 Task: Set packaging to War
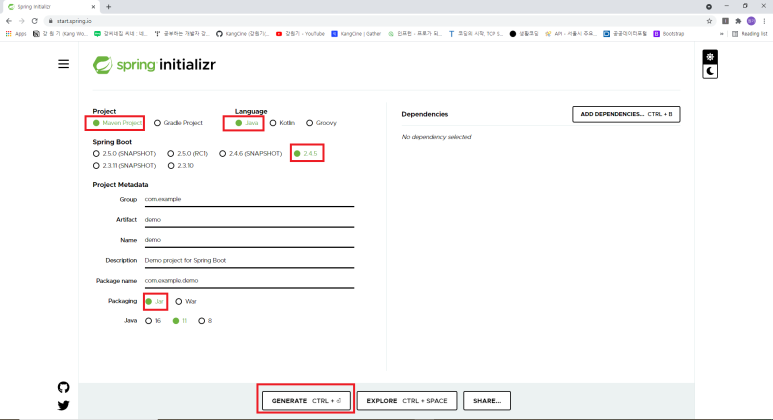(x=186, y=301)
